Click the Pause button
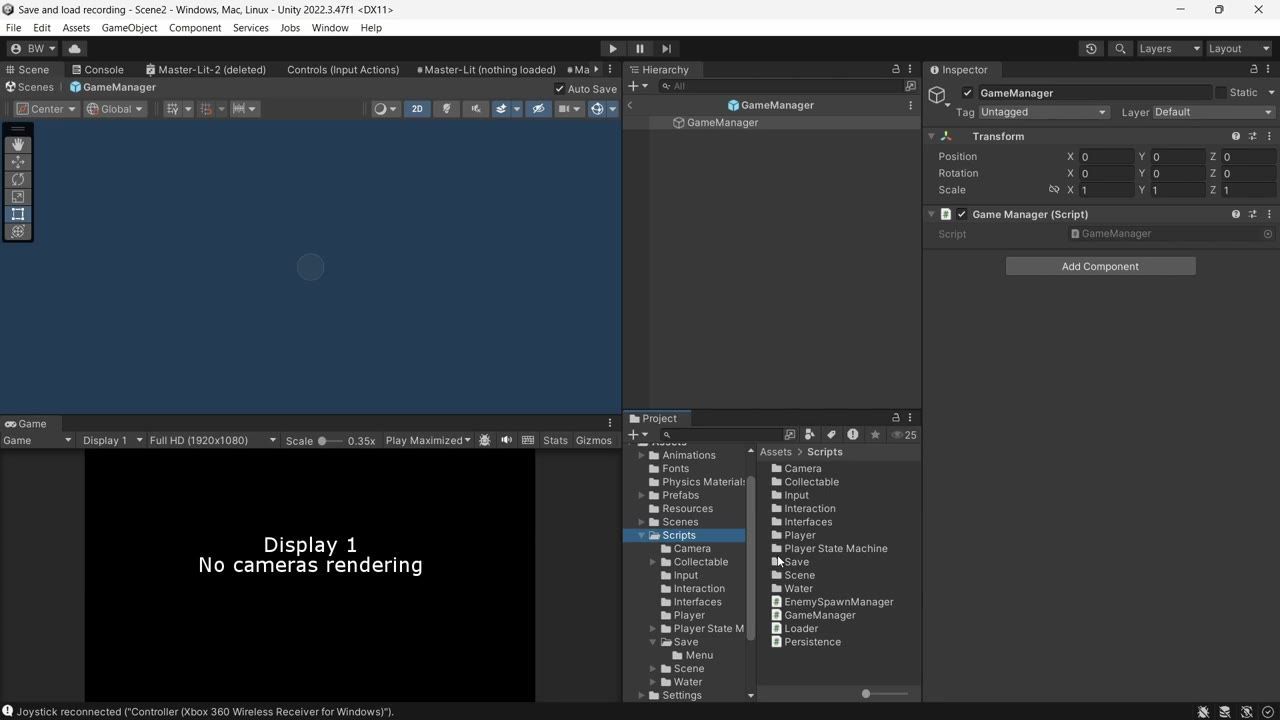The width and height of the screenshot is (1280, 720). [640, 48]
